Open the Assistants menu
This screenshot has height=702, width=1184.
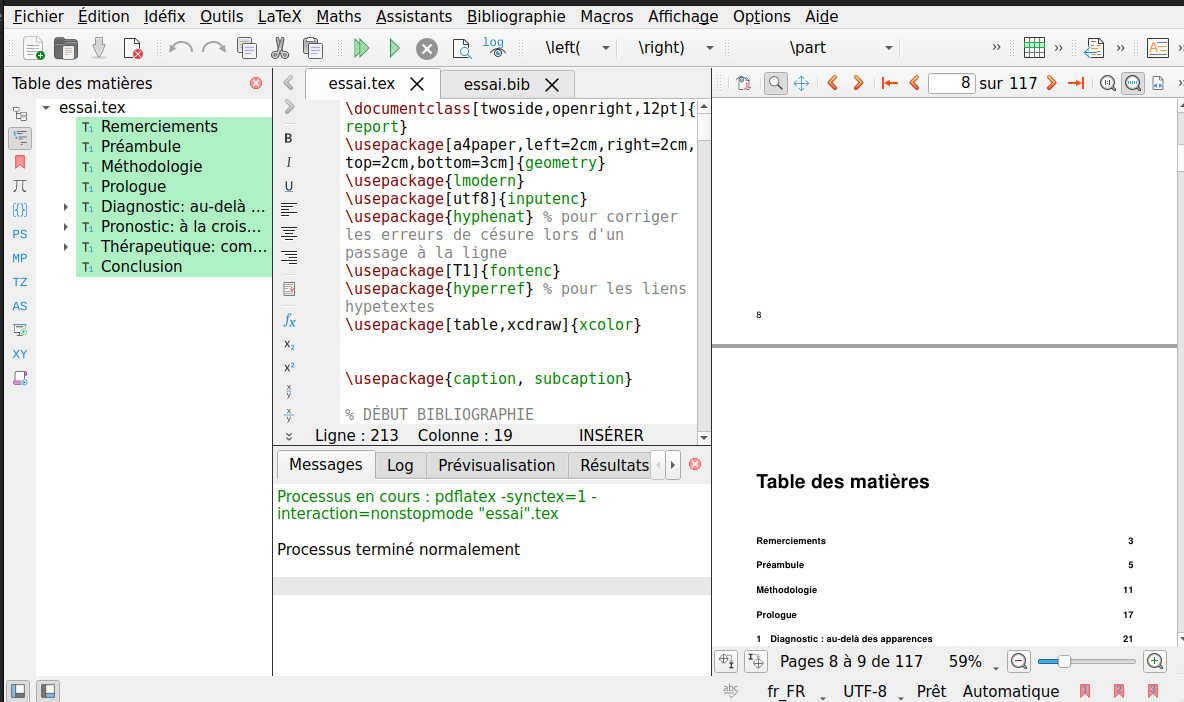click(x=414, y=17)
